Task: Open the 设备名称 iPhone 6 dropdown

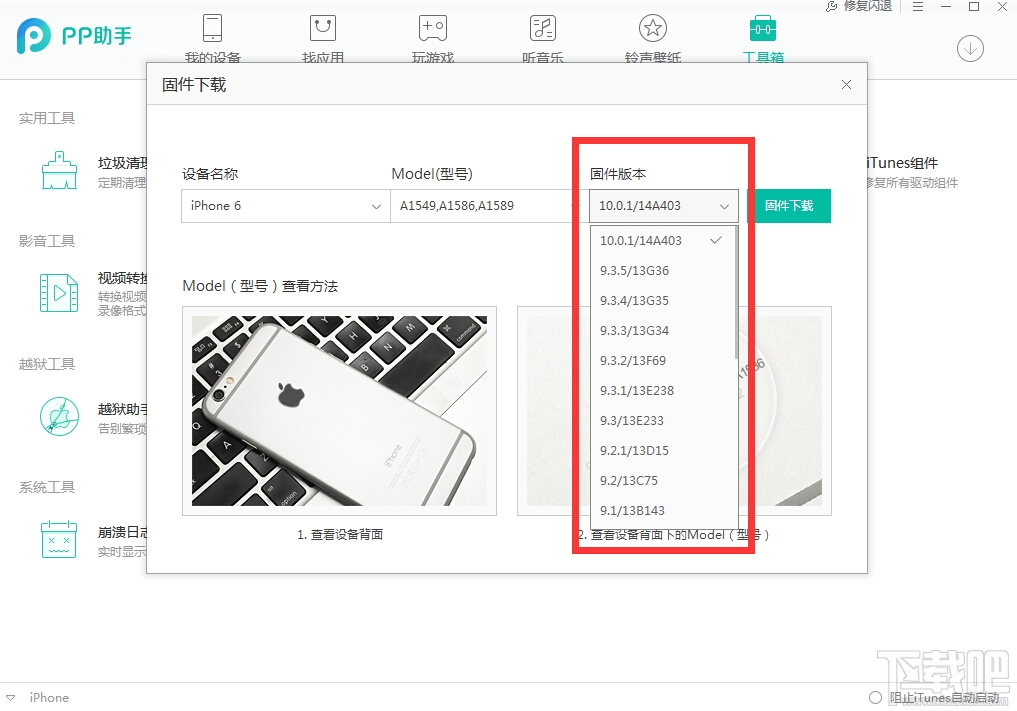Action: tap(285, 206)
